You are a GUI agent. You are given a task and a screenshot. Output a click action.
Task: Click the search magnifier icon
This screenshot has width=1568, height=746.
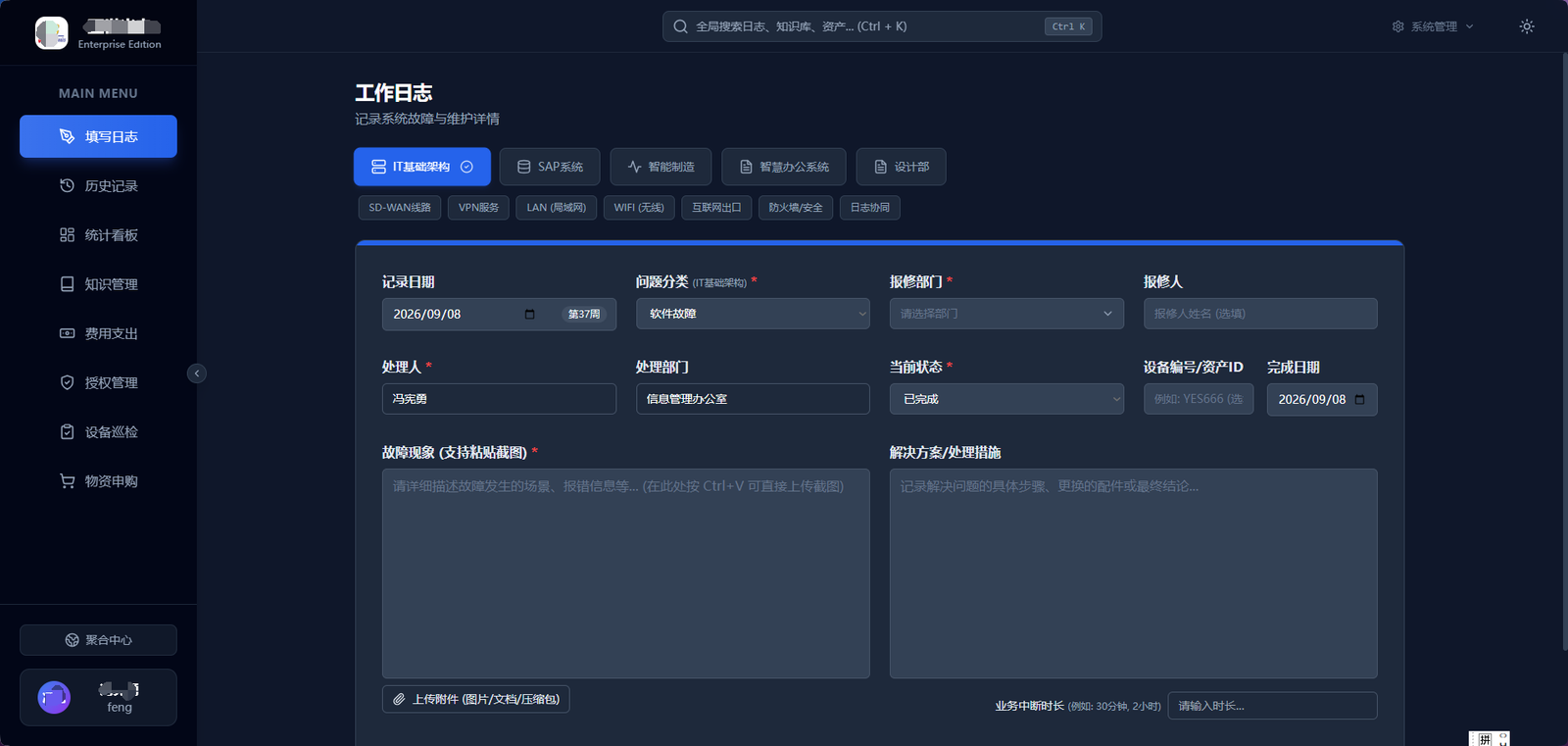click(680, 26)
